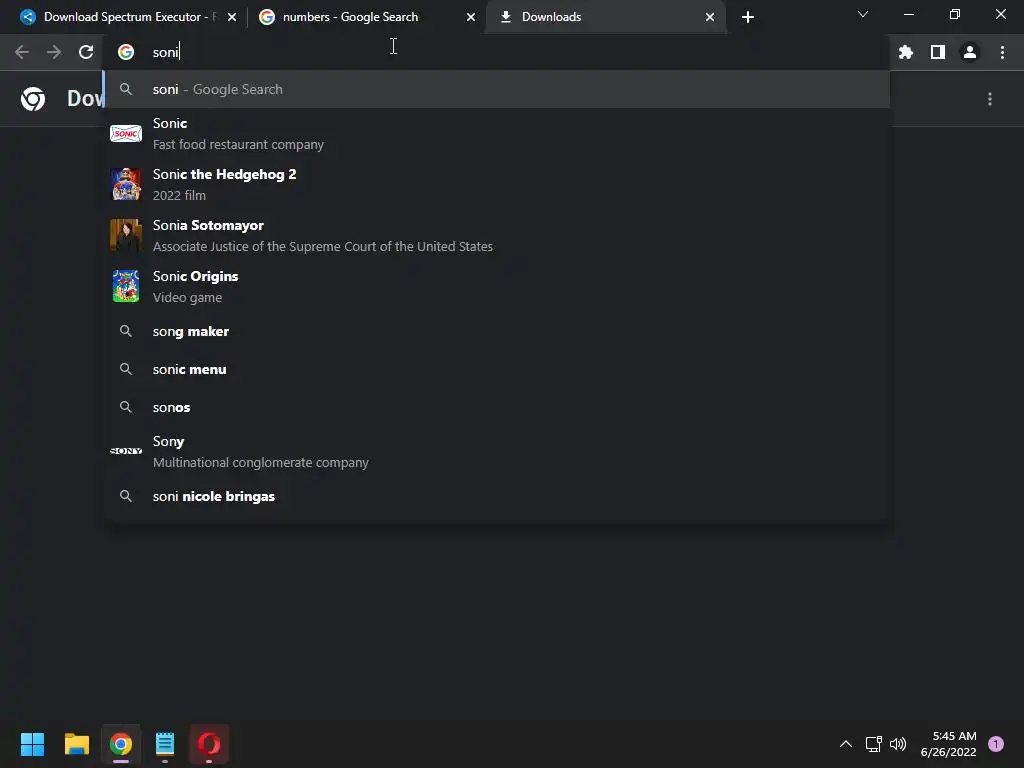The width and height of the screenshot is (1024, 768).
Task: Open the tab search chevron
Action: [x=863, y=14]
